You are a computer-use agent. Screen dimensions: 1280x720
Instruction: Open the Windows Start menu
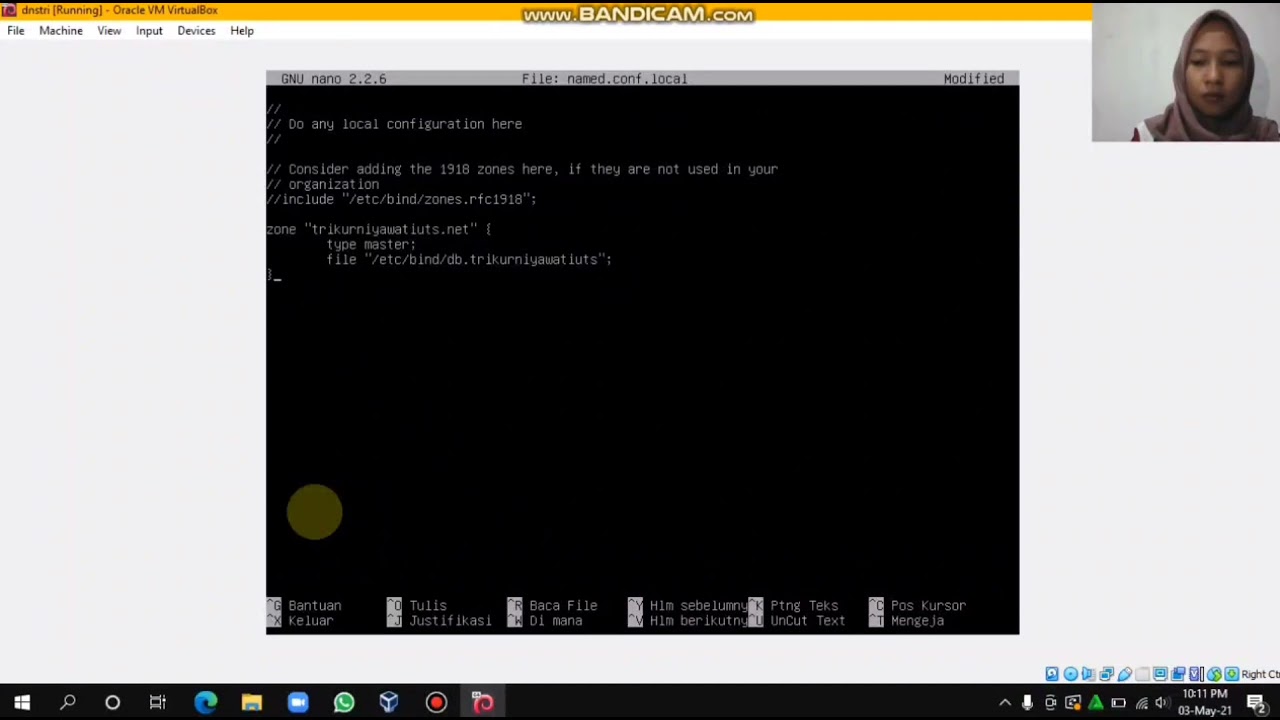[x=22, y=702]
